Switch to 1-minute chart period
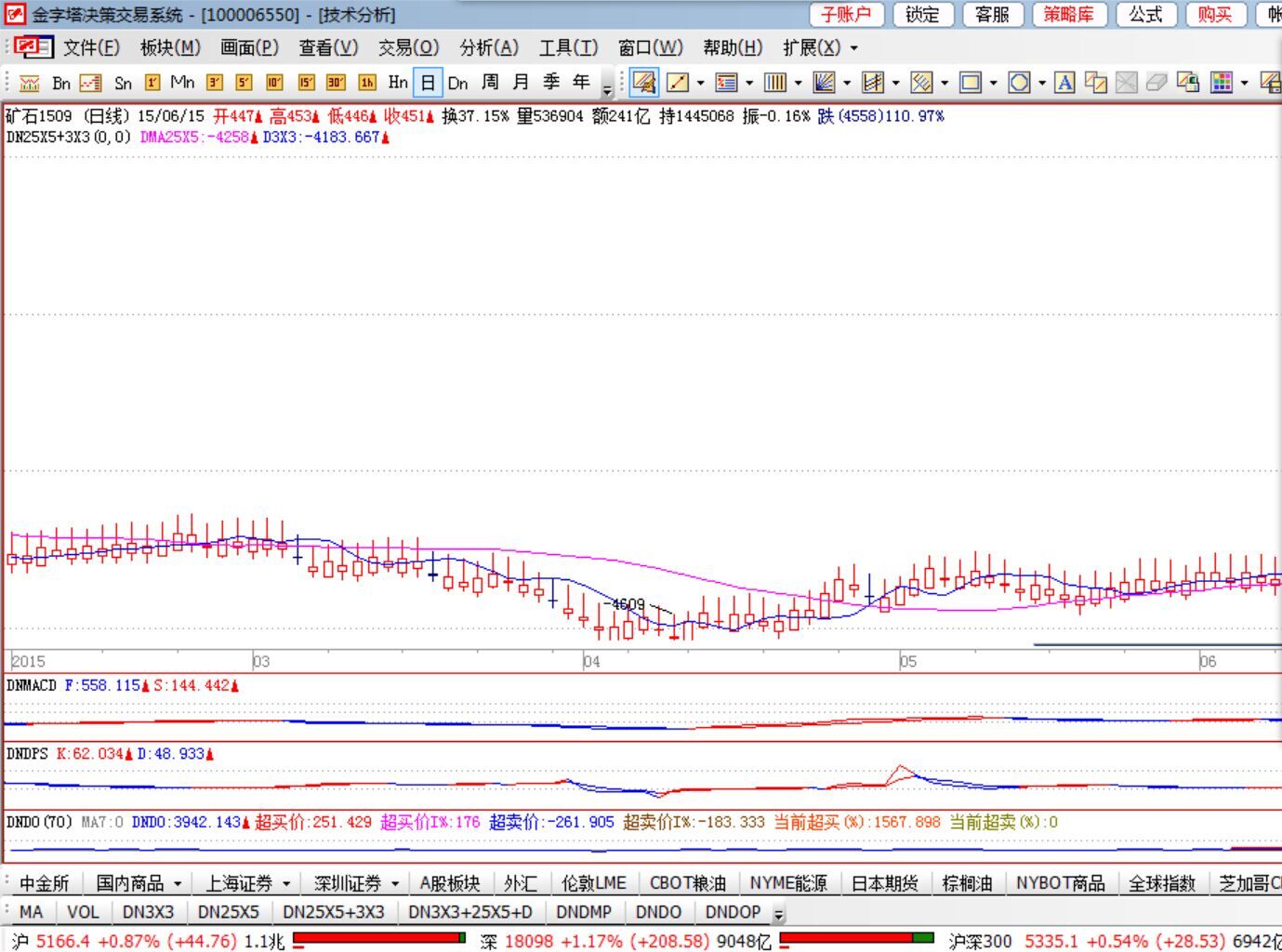 click(x=152, y=83)
